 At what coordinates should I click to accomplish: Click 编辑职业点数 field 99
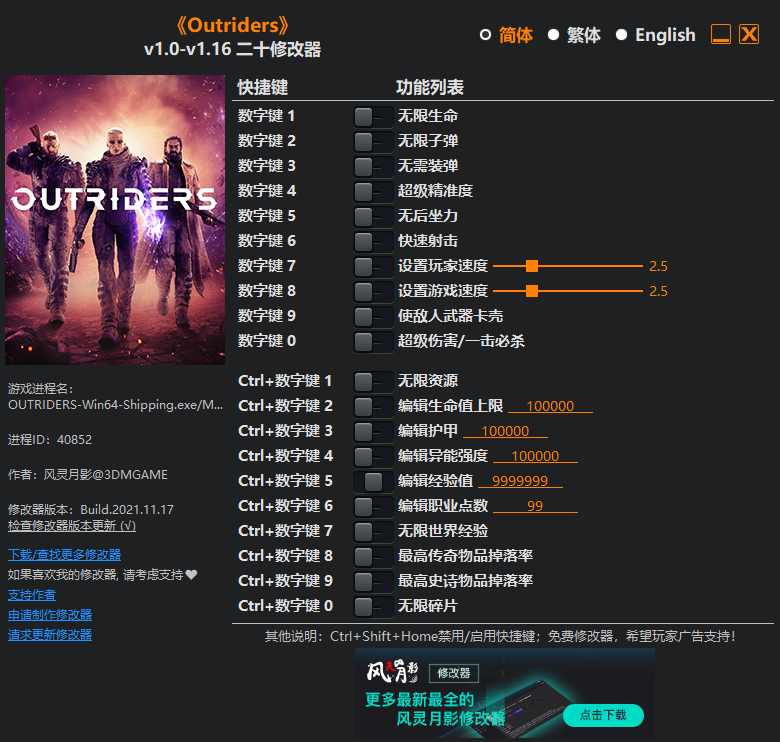(535, 506)
